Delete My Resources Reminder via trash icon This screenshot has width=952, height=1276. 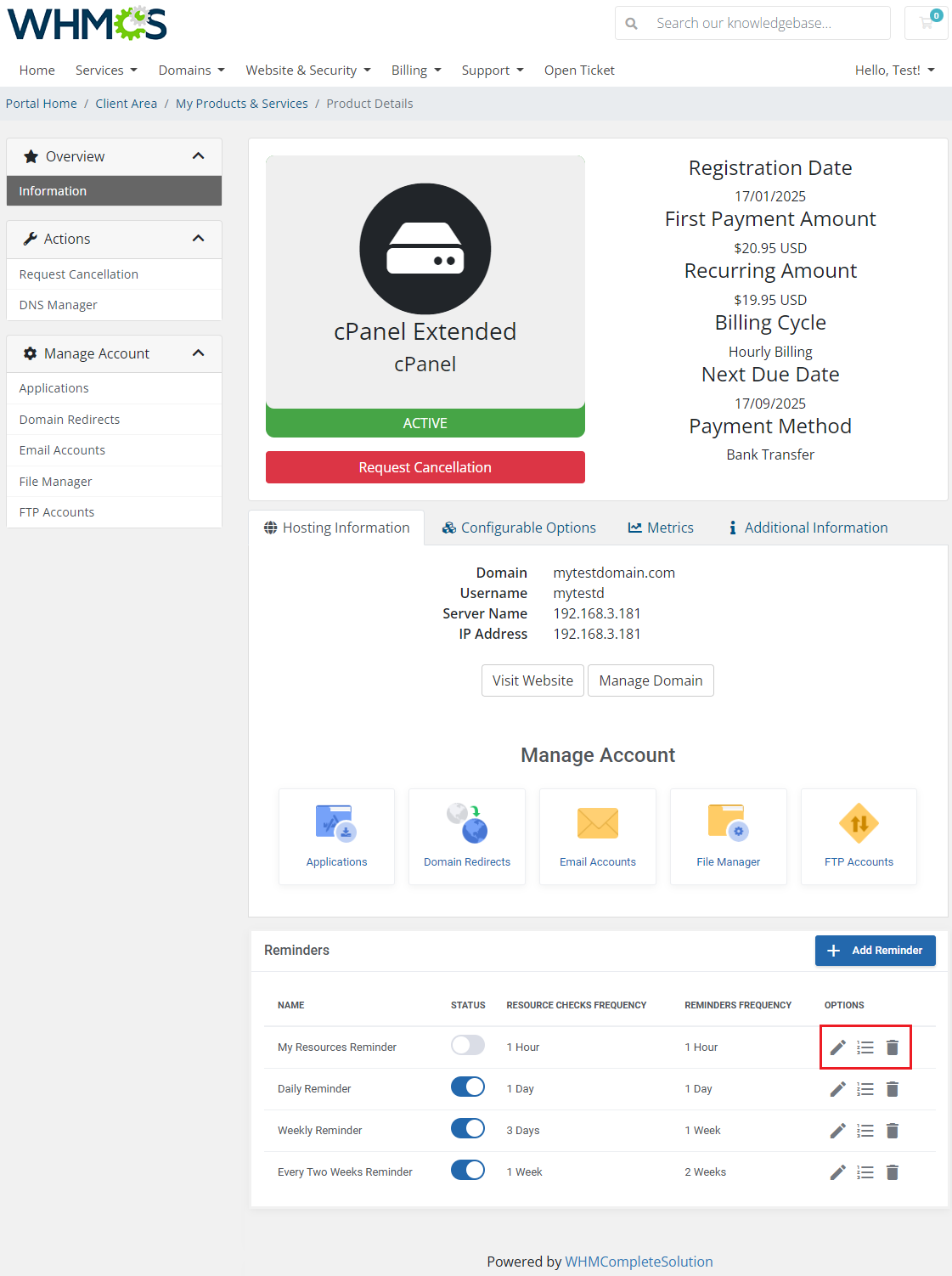pos(893,1047)
